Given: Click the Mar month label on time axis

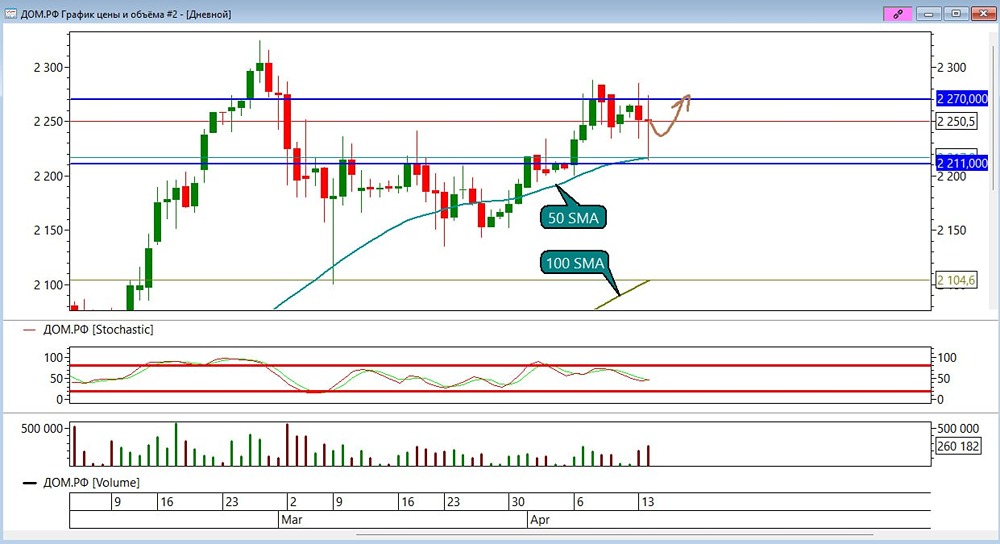Looking at the screenshot, I should pyautogui.click(x=291, y=520).
